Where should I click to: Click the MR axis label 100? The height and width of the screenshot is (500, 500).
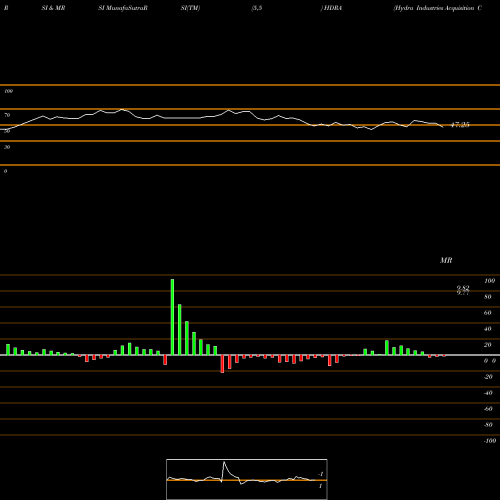click(489, 281)
